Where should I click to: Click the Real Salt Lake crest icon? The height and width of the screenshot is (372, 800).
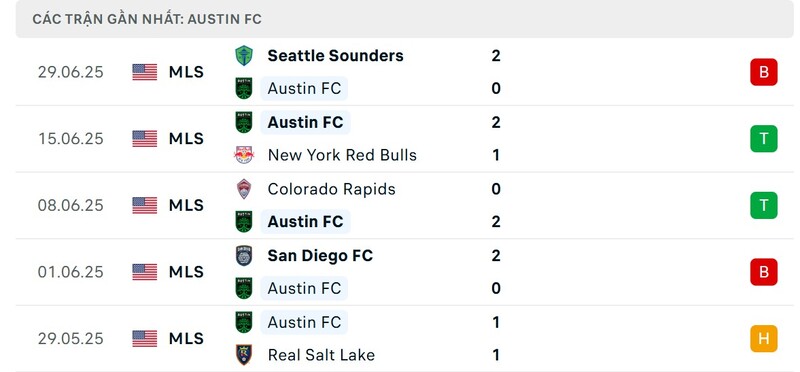244,355
